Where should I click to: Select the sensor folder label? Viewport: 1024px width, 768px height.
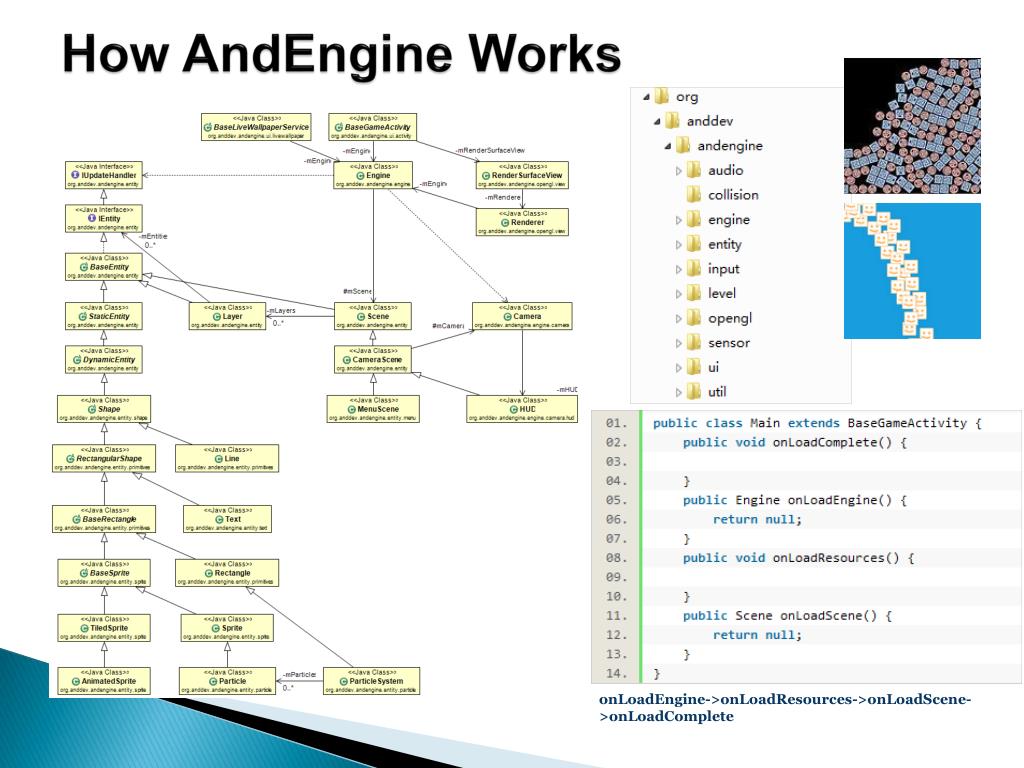pos(729,343)
